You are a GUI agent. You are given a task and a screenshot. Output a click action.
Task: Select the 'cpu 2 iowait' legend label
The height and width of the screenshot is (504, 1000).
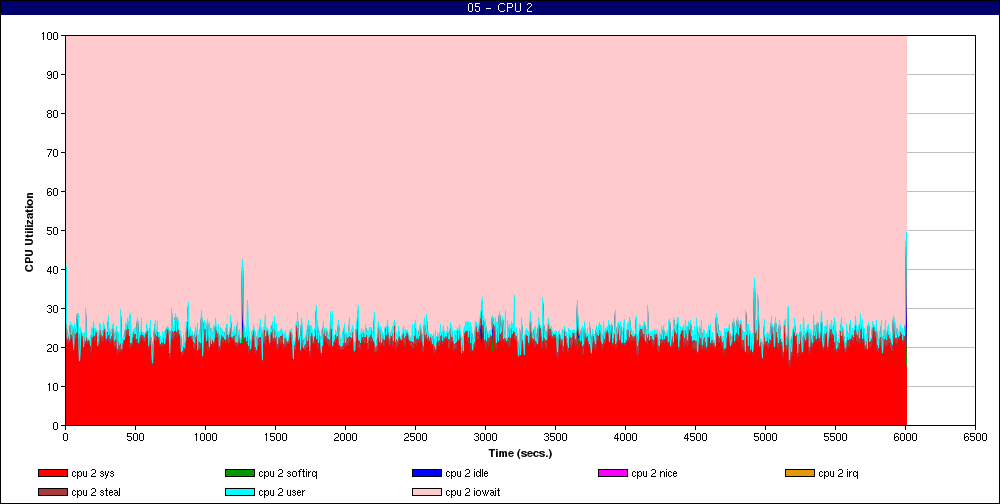[x=473, y=492]
